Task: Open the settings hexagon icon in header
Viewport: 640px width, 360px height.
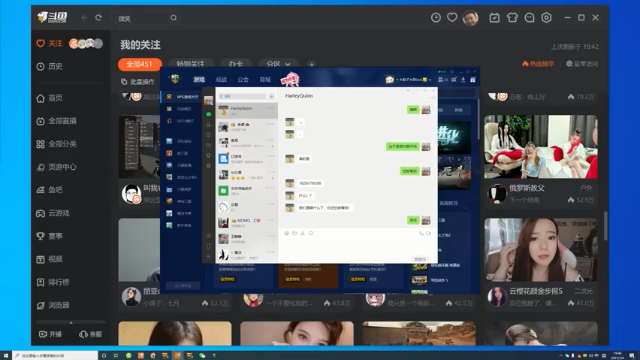Action: click(x=546, y=18)
